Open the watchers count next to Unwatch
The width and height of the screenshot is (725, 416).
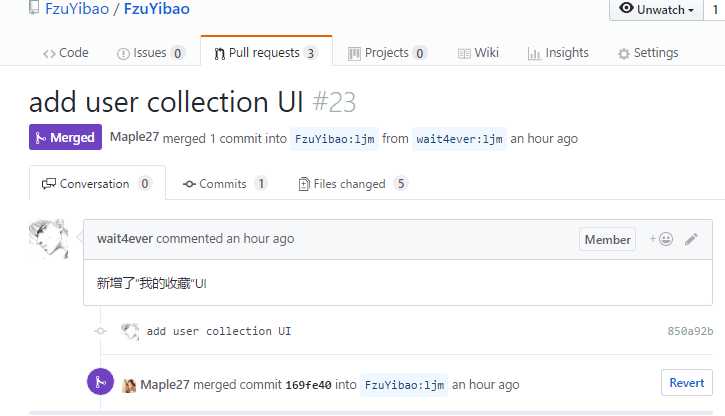715,10
